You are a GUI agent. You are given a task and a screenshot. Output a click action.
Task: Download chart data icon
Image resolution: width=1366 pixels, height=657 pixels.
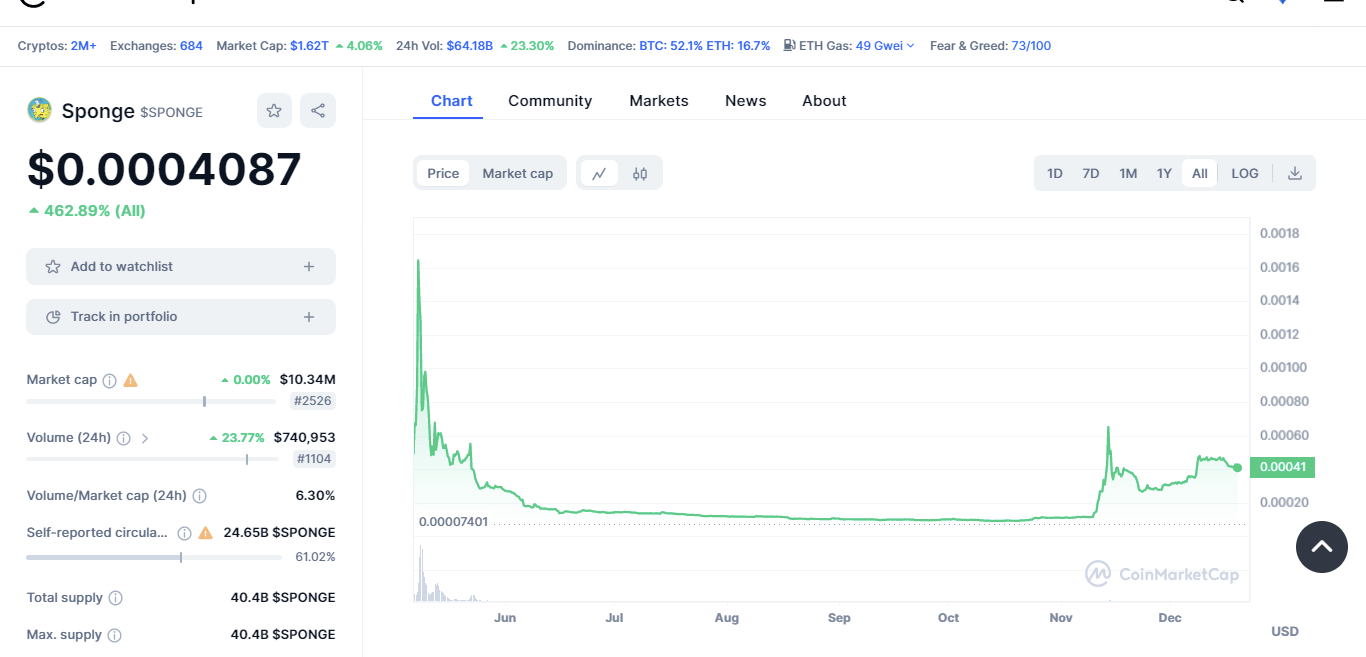point(1295,173)
